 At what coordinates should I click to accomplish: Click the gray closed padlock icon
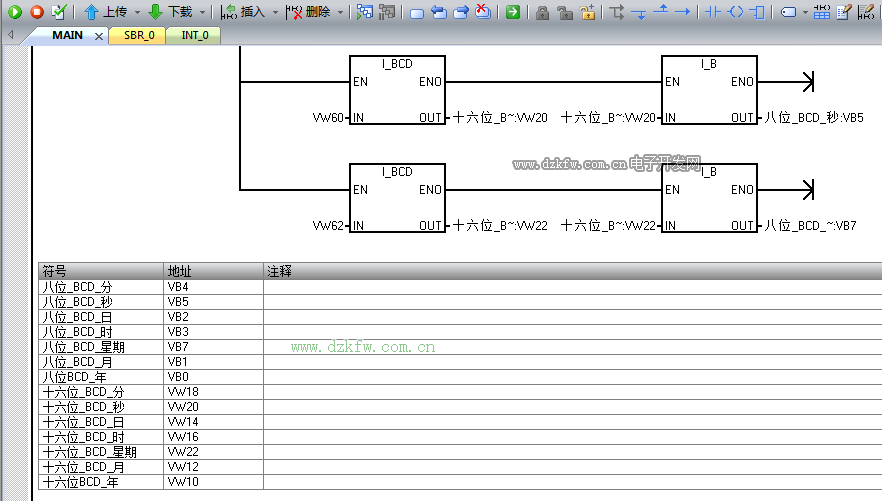click(542, 12)
